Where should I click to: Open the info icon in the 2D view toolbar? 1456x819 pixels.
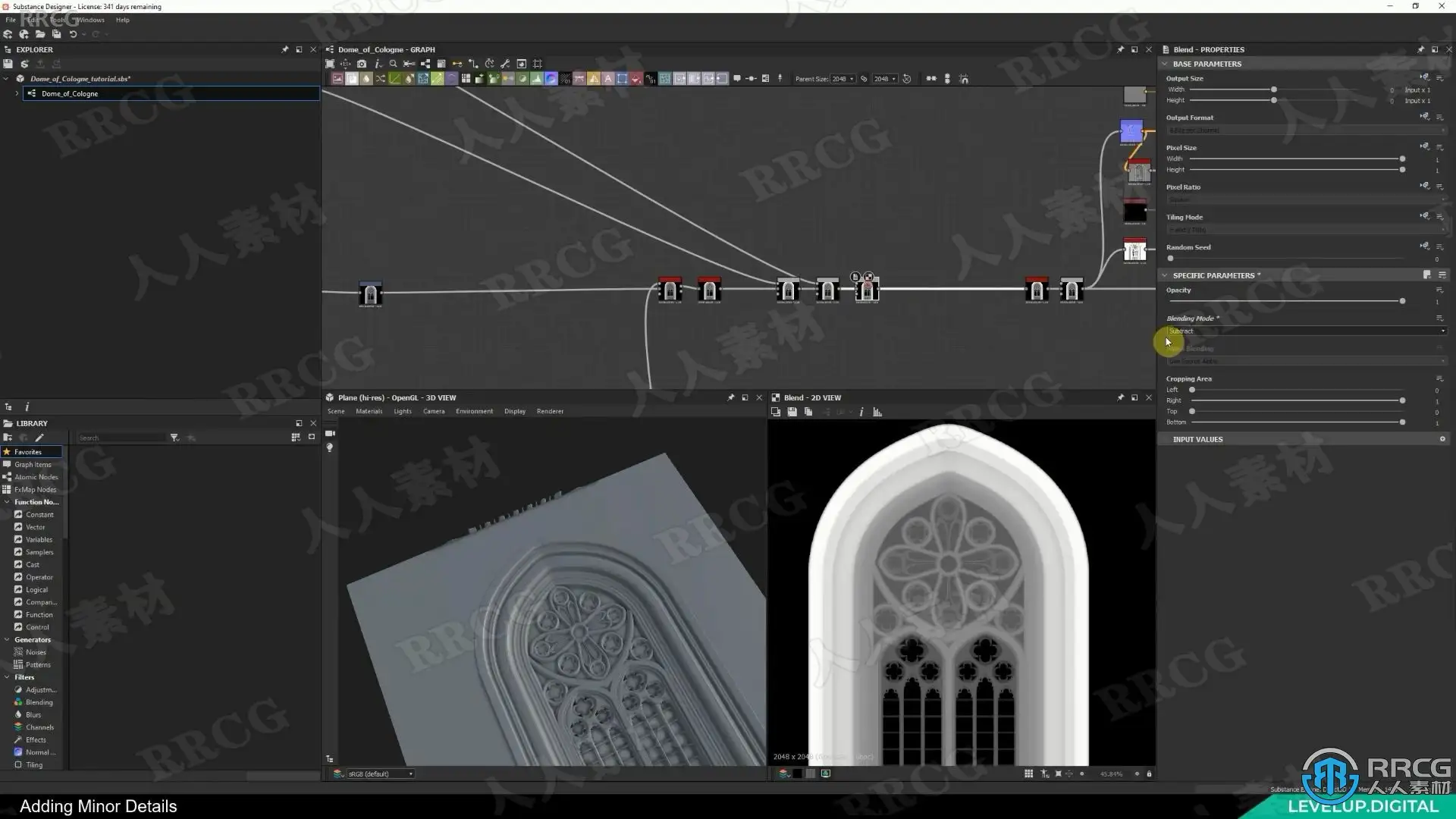pyautogui.click(x=861, y=412)
